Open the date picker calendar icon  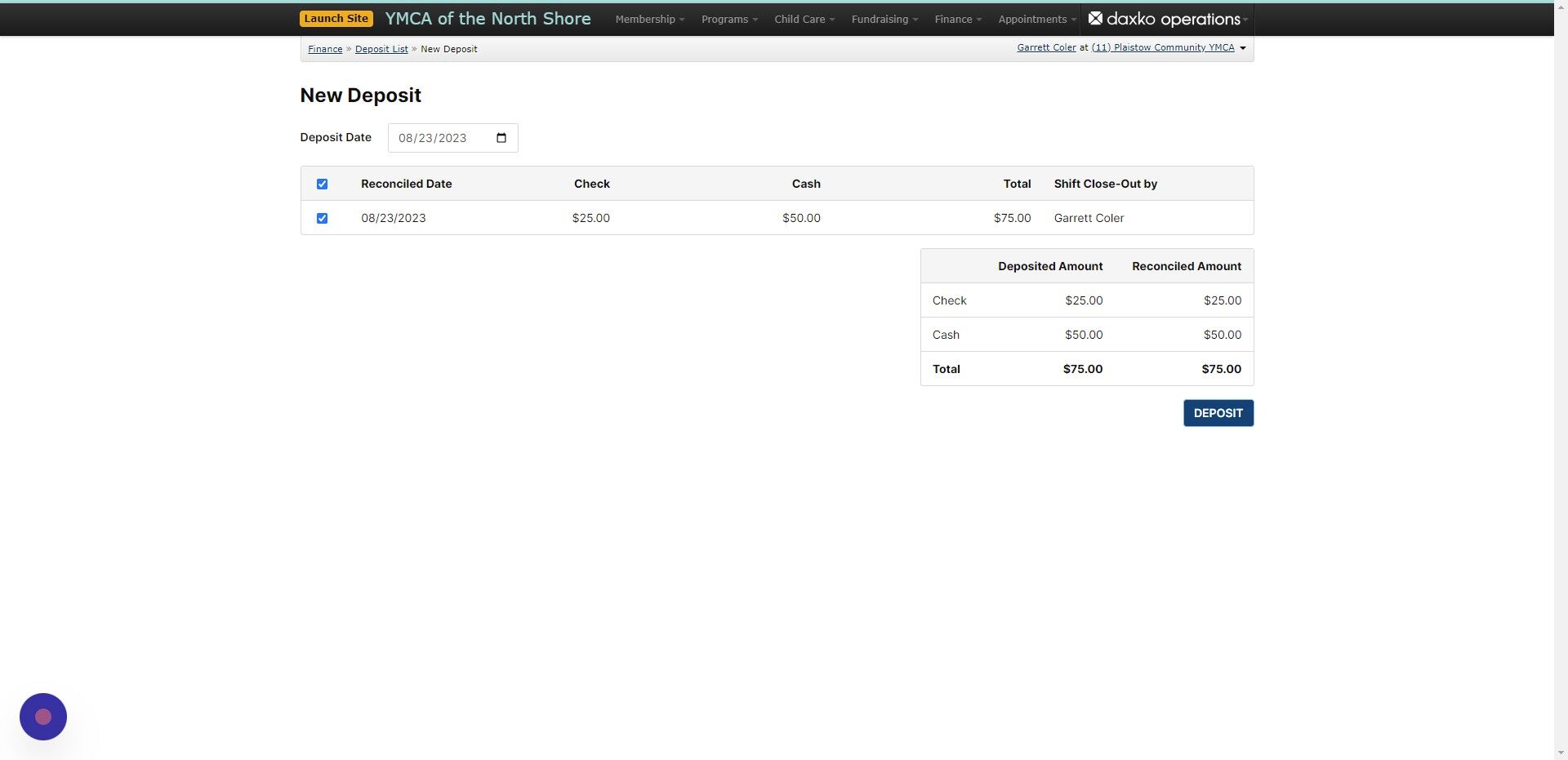501,138
